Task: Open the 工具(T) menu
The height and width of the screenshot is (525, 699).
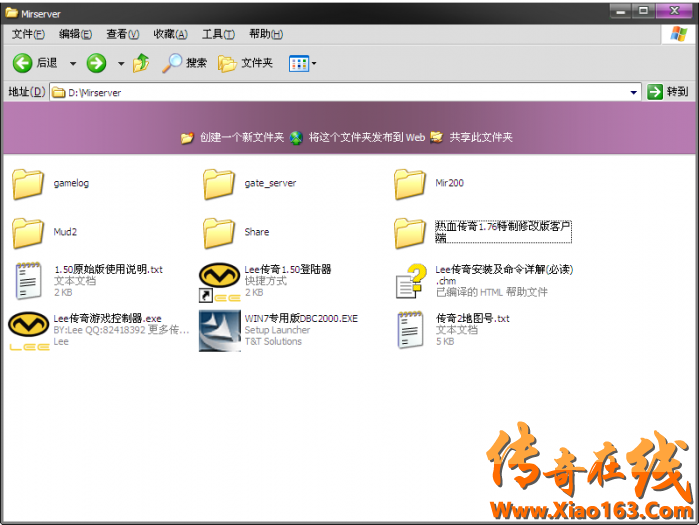Action: pyautogui.click(x=218, y=34)
